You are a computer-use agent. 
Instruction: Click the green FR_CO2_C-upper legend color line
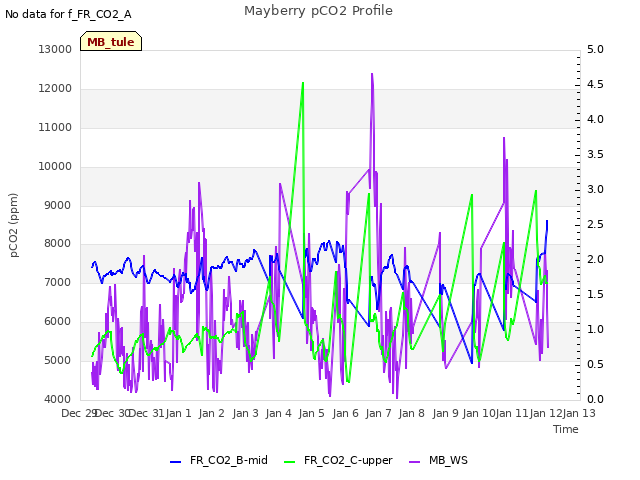pos(289,462)
